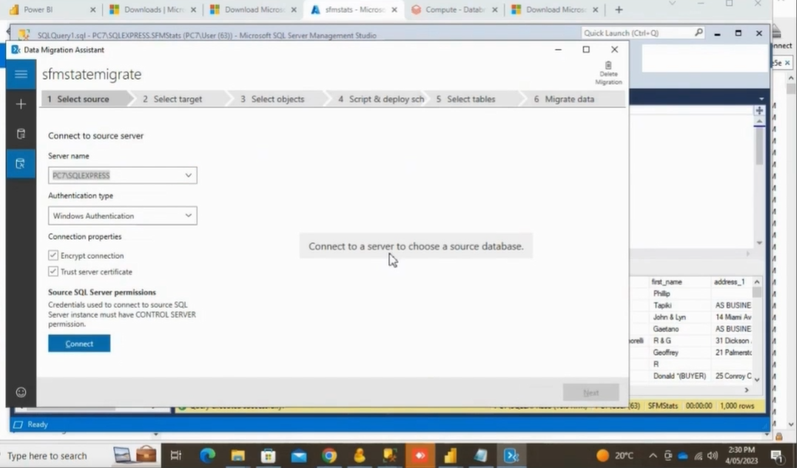Click the Next button

tap(591, 392)
